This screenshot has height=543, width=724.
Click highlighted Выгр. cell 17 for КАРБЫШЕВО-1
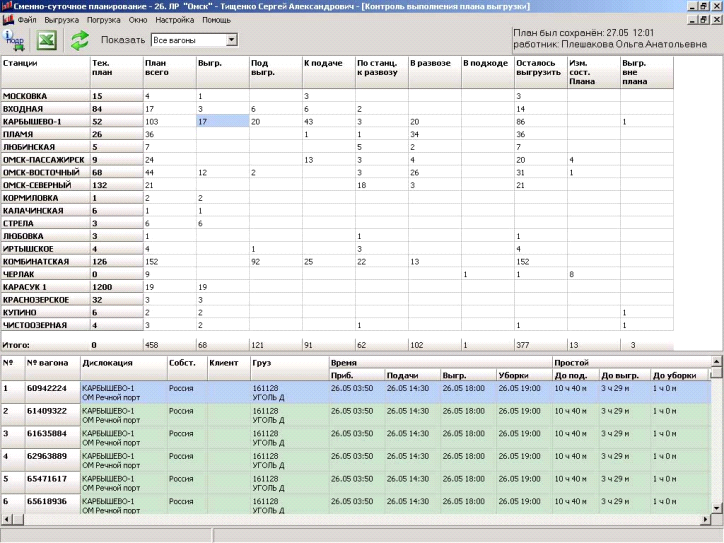(223, 121)
